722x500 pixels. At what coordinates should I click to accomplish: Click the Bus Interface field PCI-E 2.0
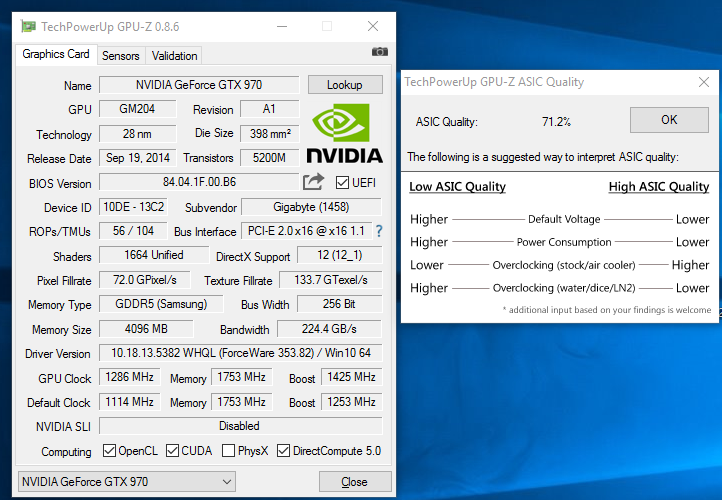pos(306,231)
